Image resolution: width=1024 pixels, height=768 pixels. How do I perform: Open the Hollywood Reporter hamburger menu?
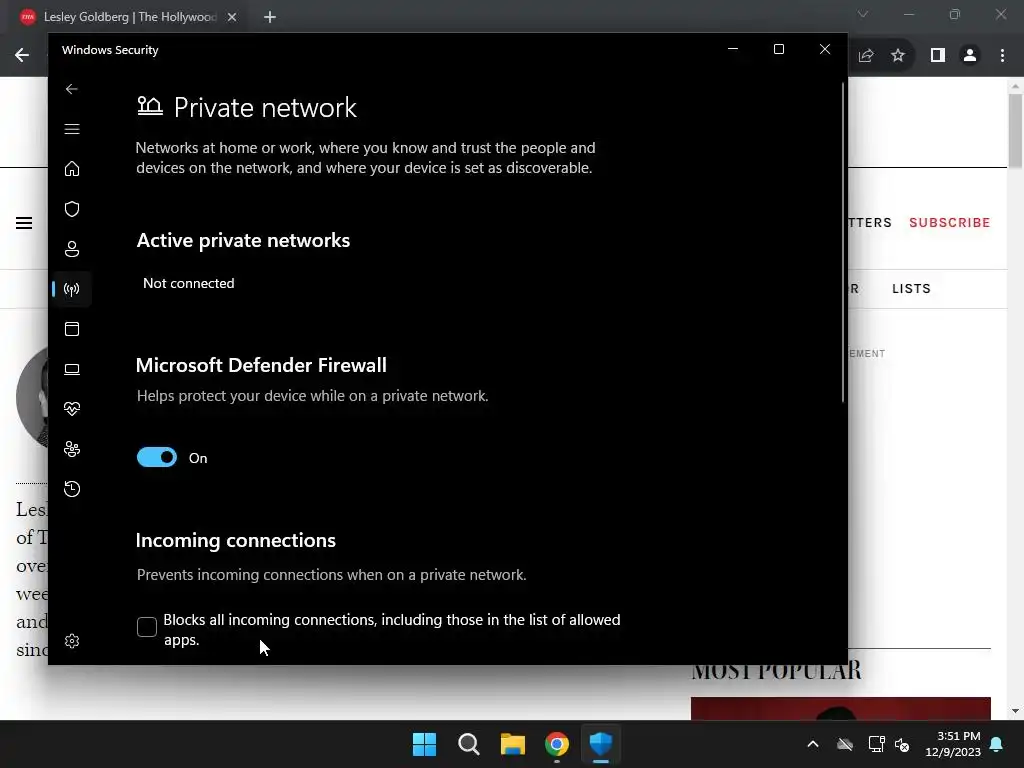click(24, 223)
